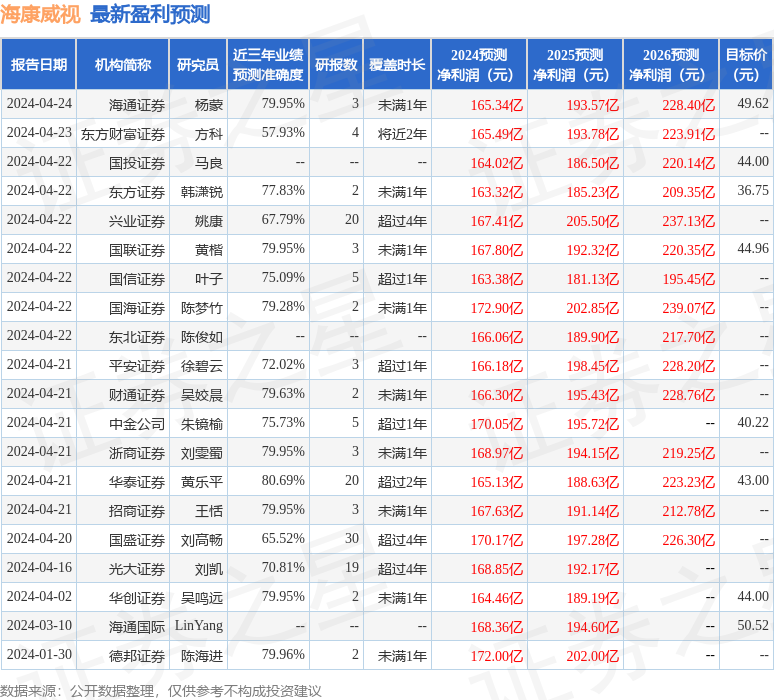Click researcher name 韩潇锐
This screenshot has height=700, width=774.
click(202, 192)
